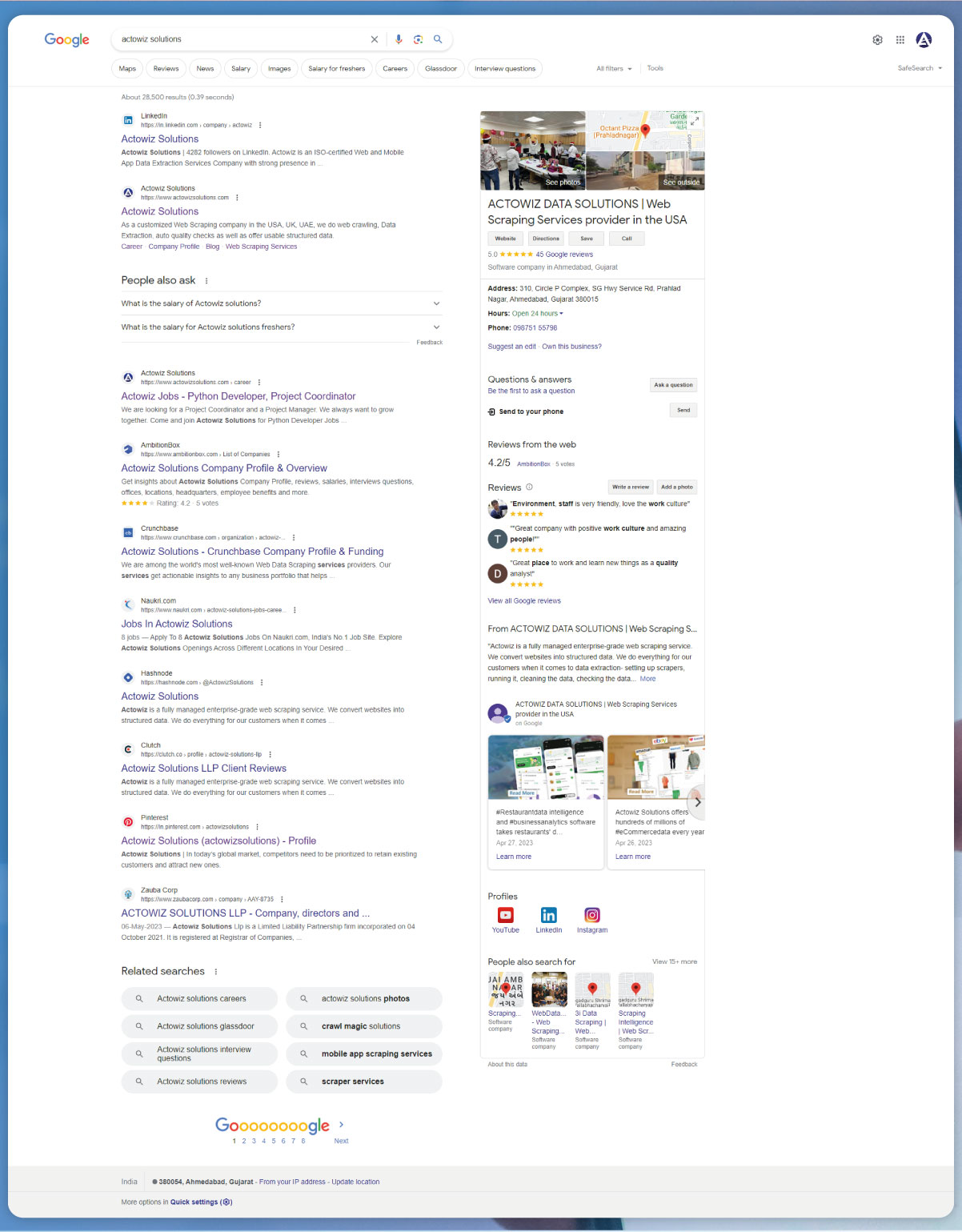This screenshot has width=962, height=1232.
Task: Open three-dot menu beside Clutch result URL
Action: point(270,754)
